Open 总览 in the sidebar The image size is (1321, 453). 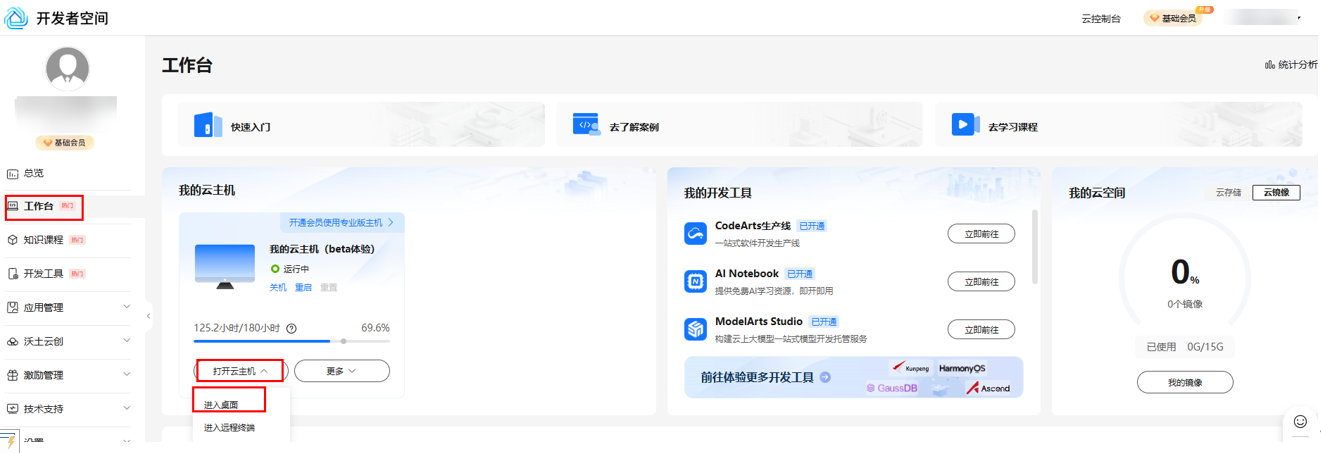pyautogui.click(x=33, y=173)
